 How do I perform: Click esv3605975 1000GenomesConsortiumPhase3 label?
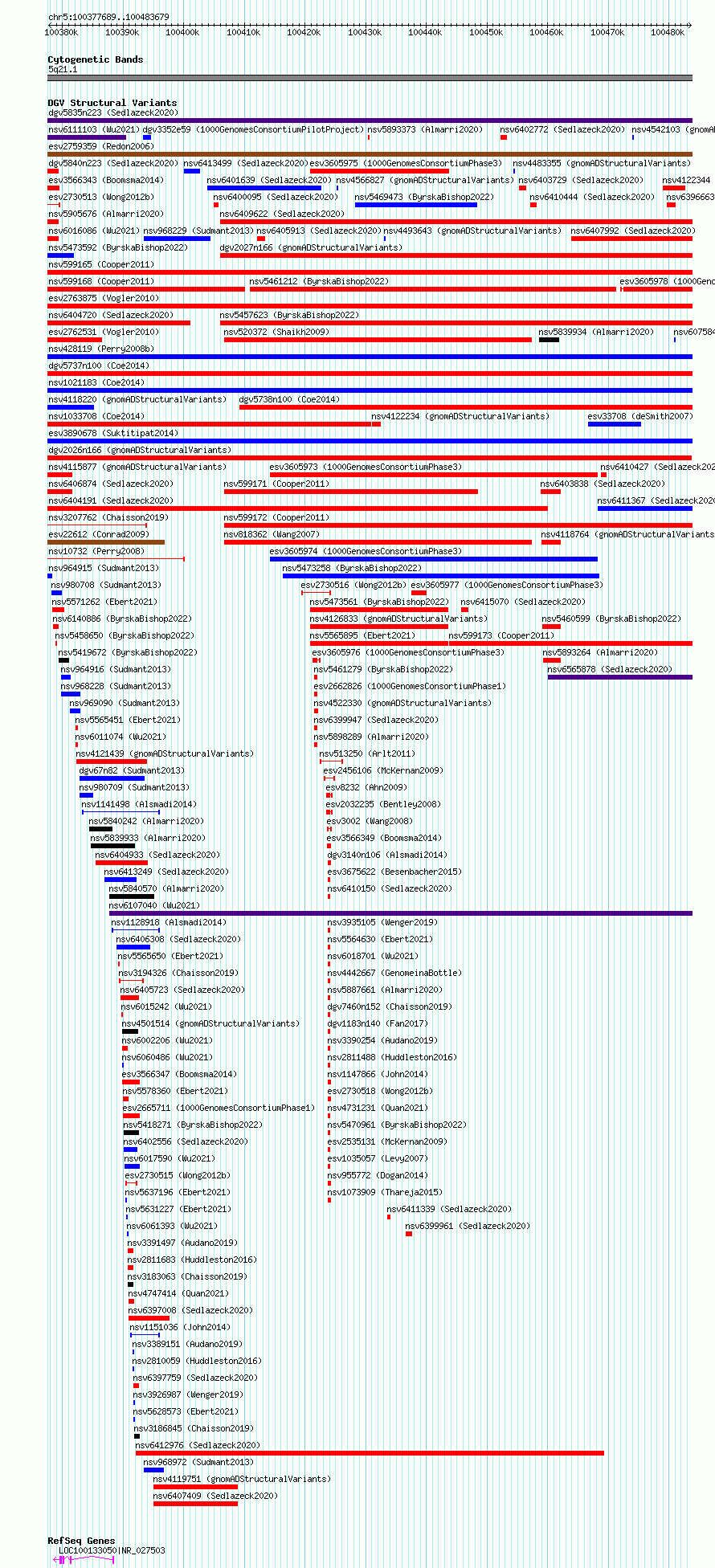(406, 163)
